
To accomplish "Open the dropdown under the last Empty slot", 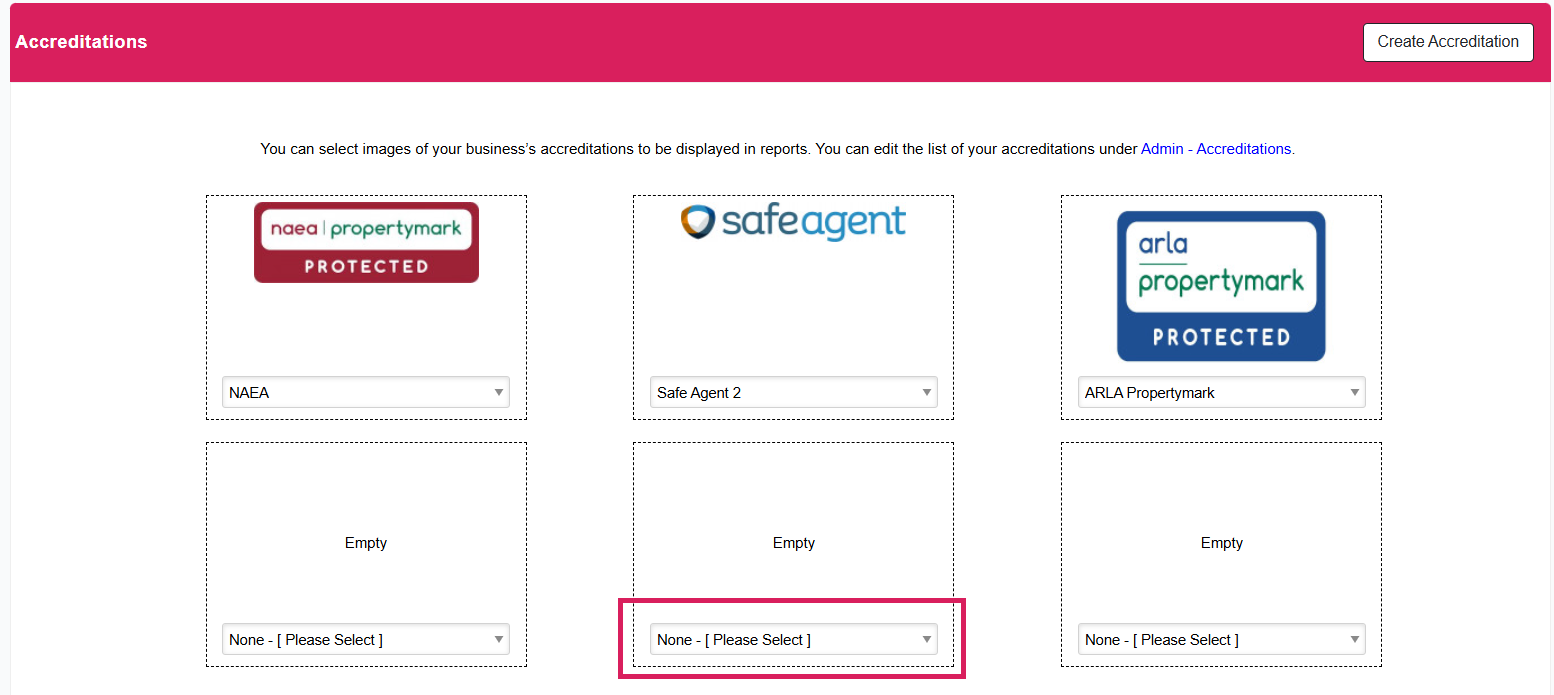I will pyautogui.click(x=1221, y=639).
